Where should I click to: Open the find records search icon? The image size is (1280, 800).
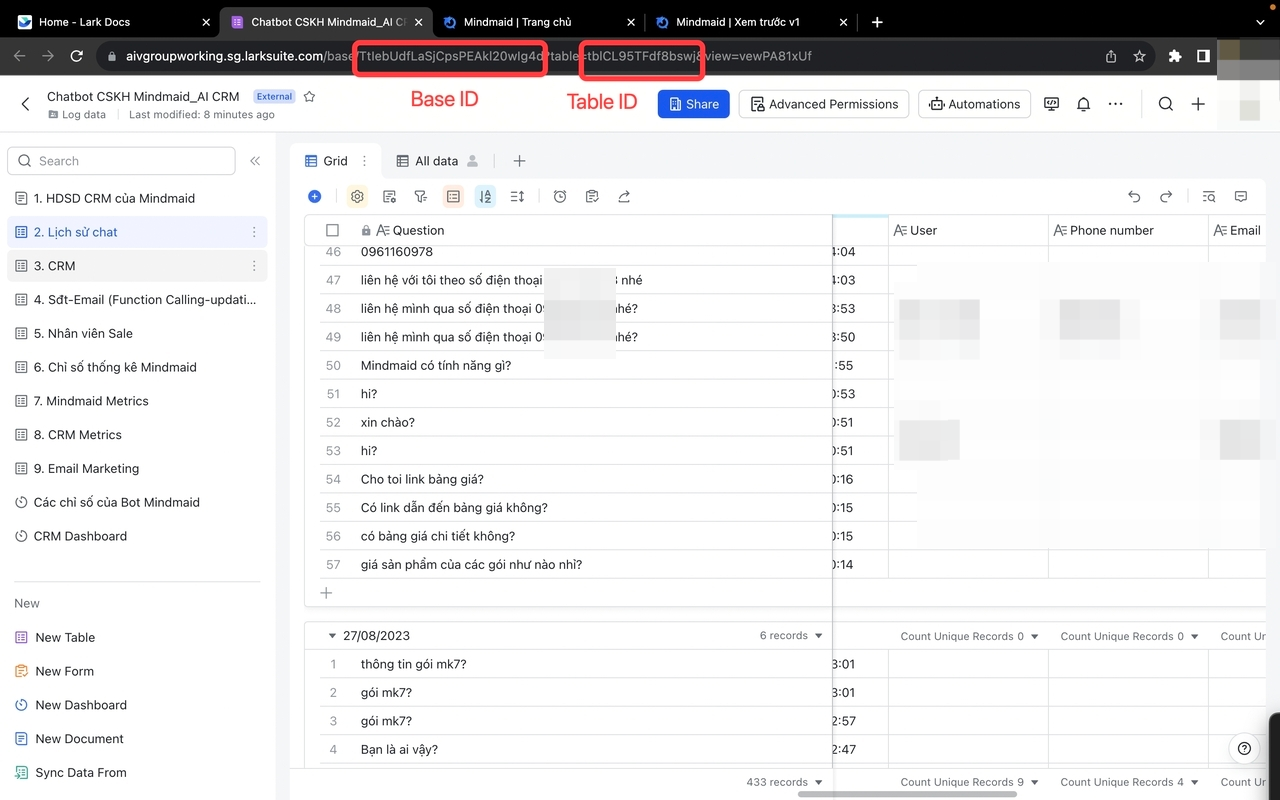click(x=1209, y=197)
